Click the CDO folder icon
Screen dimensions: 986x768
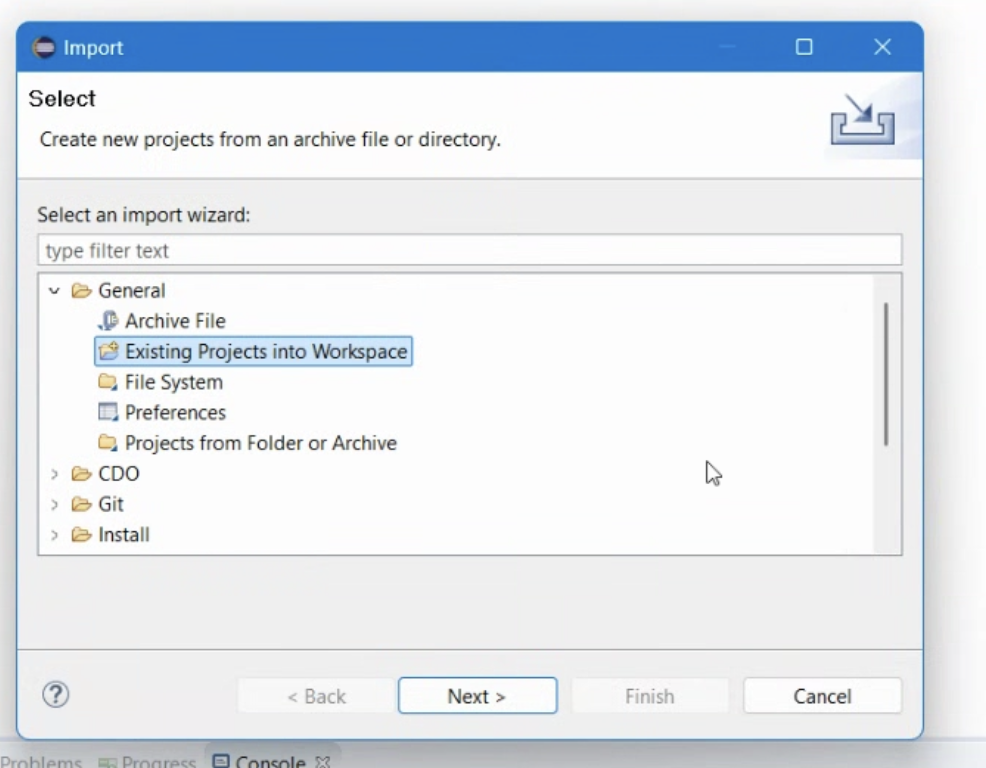(81, 474)
